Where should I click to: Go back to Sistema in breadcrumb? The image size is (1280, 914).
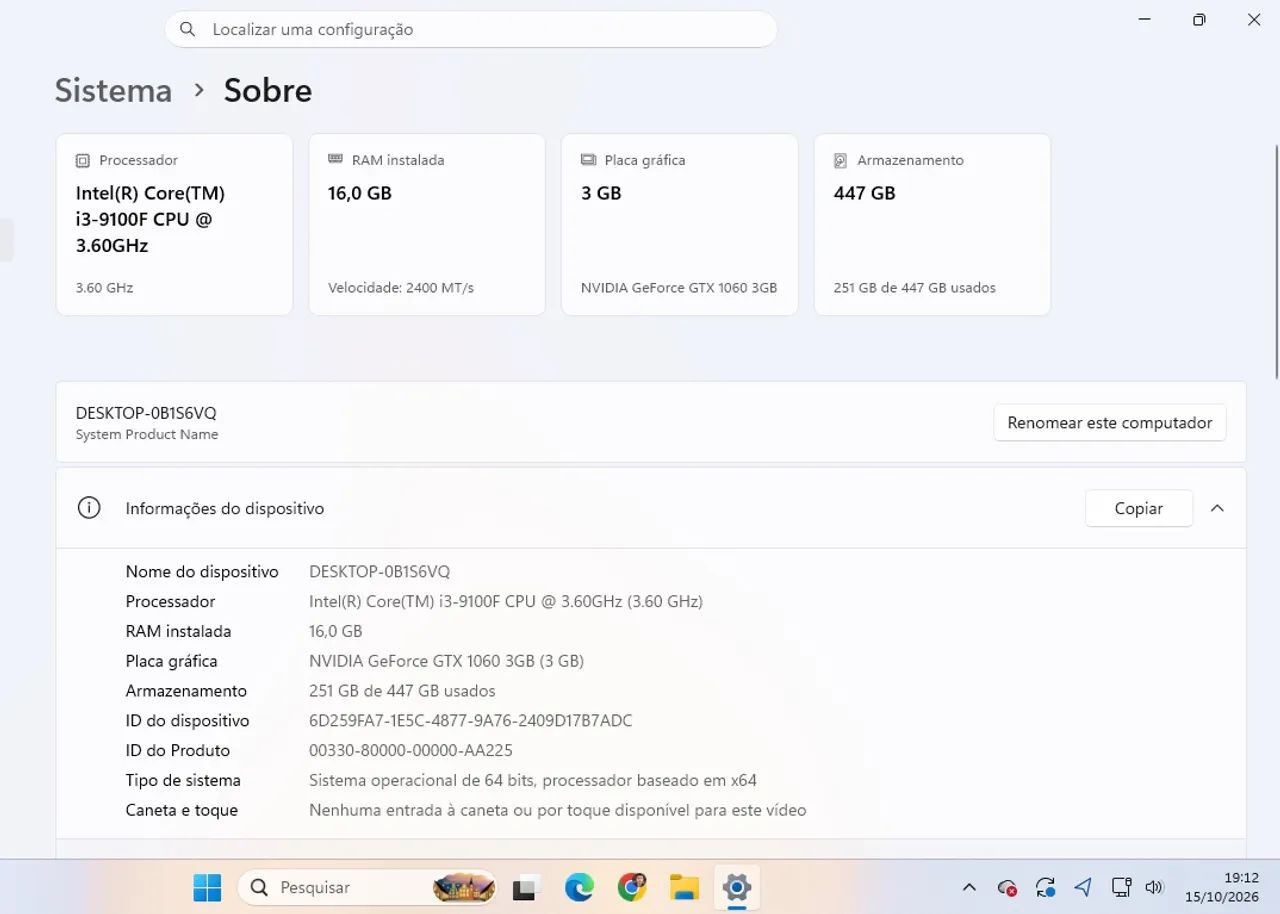pos(113,90)
